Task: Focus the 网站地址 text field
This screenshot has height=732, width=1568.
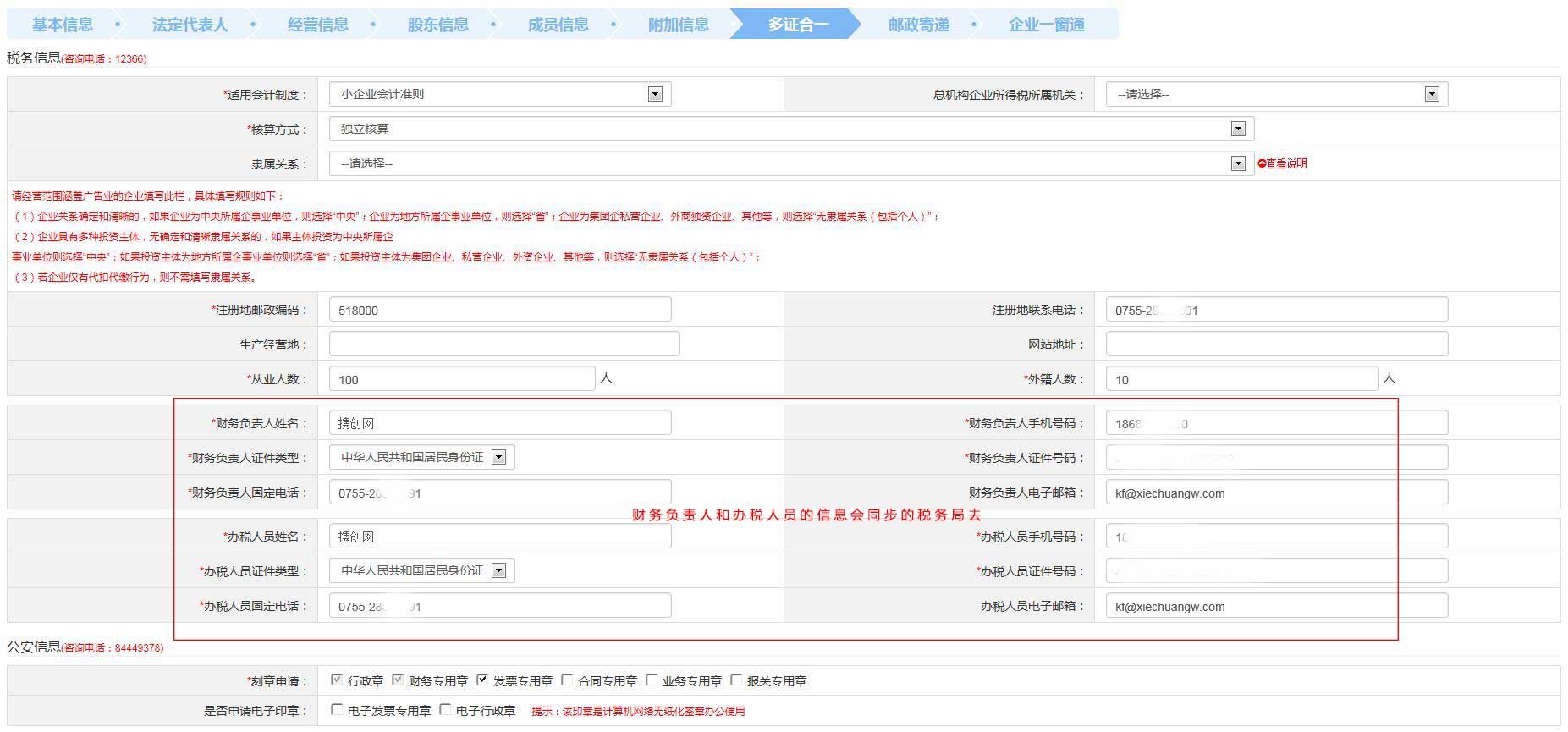Action: click(1276, 344)
